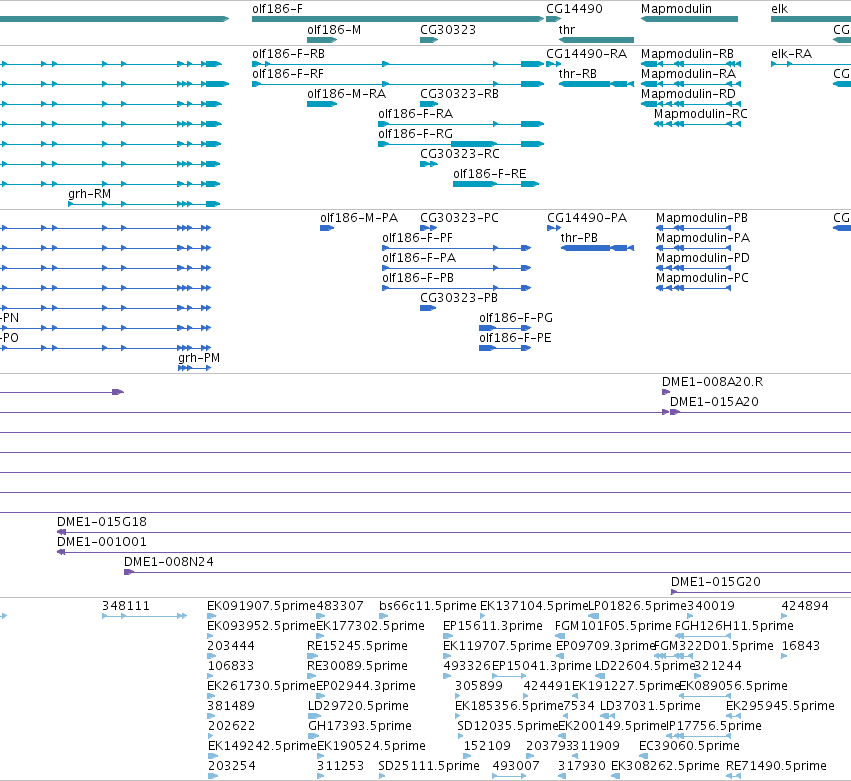Click transcript CG30323-RC
Screen dimensions: 851x781
[429, 164]
